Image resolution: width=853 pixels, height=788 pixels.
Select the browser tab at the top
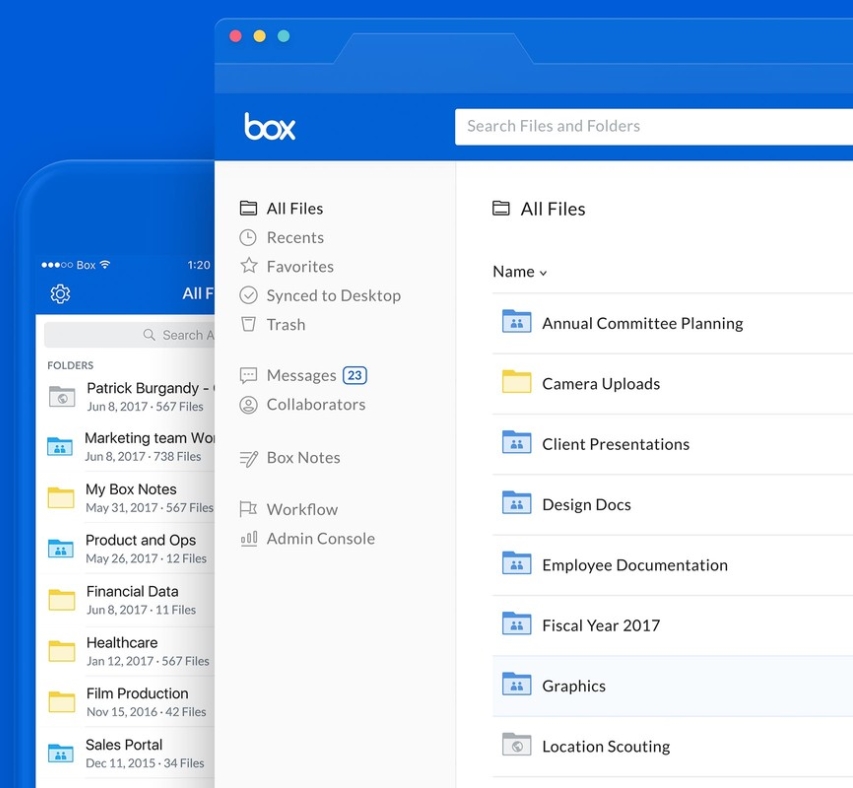tap(434, 48)
